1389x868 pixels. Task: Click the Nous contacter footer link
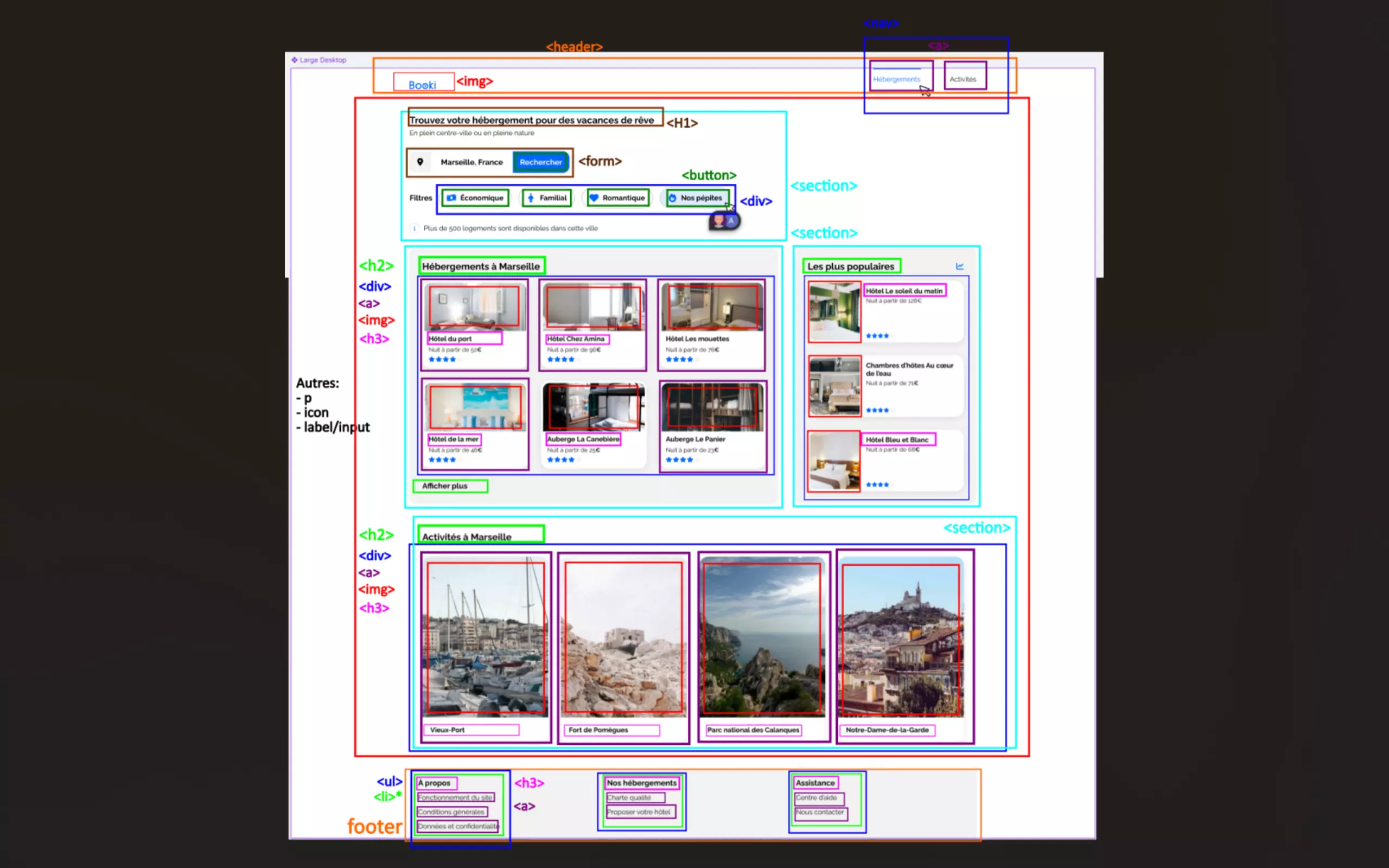(820, 812)
